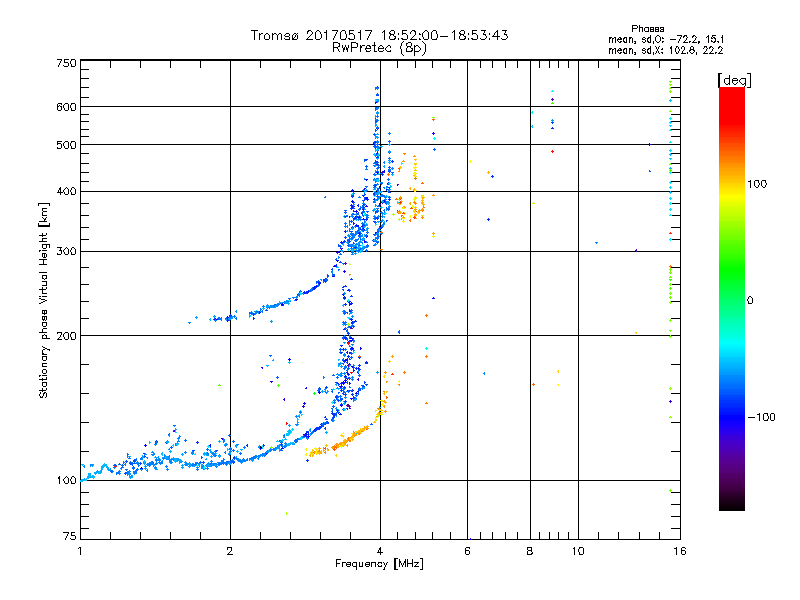
Task: Click the y-axis tick label '75'
Action: 70,536
